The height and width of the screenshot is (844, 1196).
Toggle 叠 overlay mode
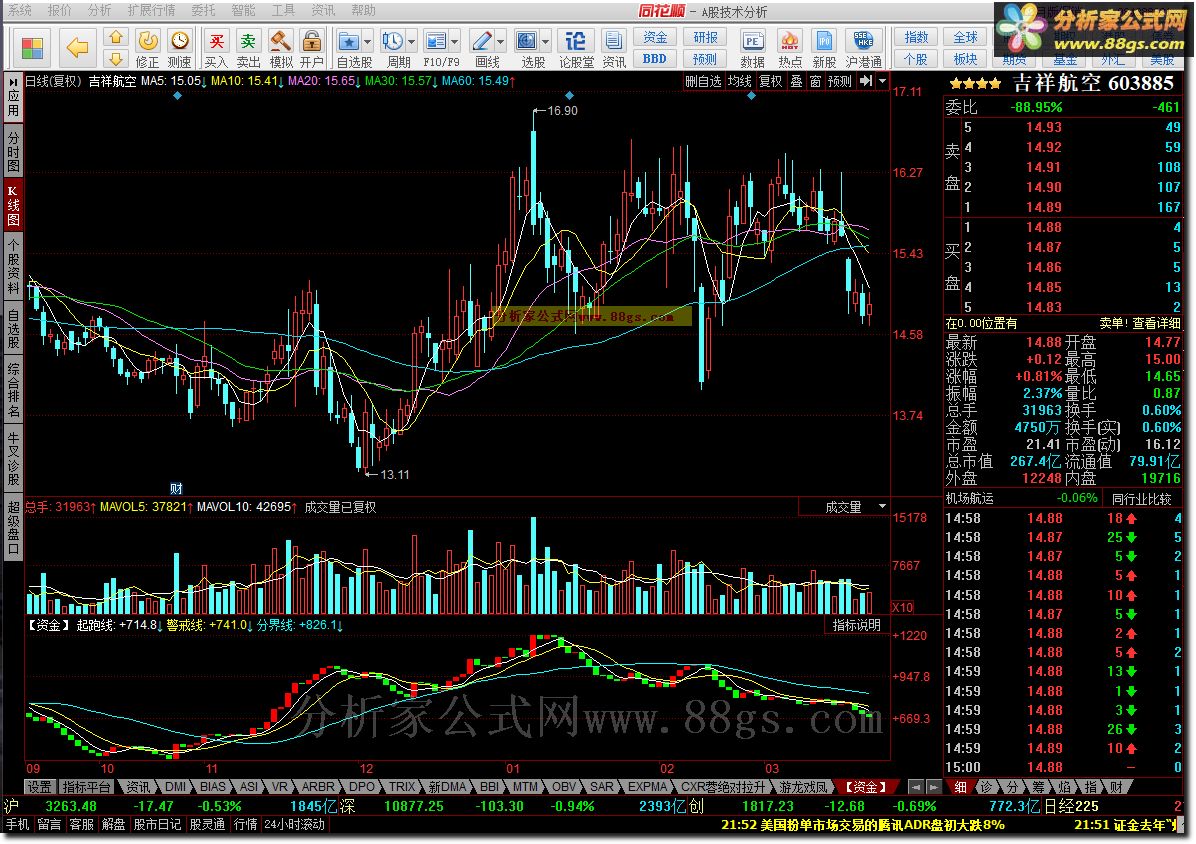[x=796, y=82]
